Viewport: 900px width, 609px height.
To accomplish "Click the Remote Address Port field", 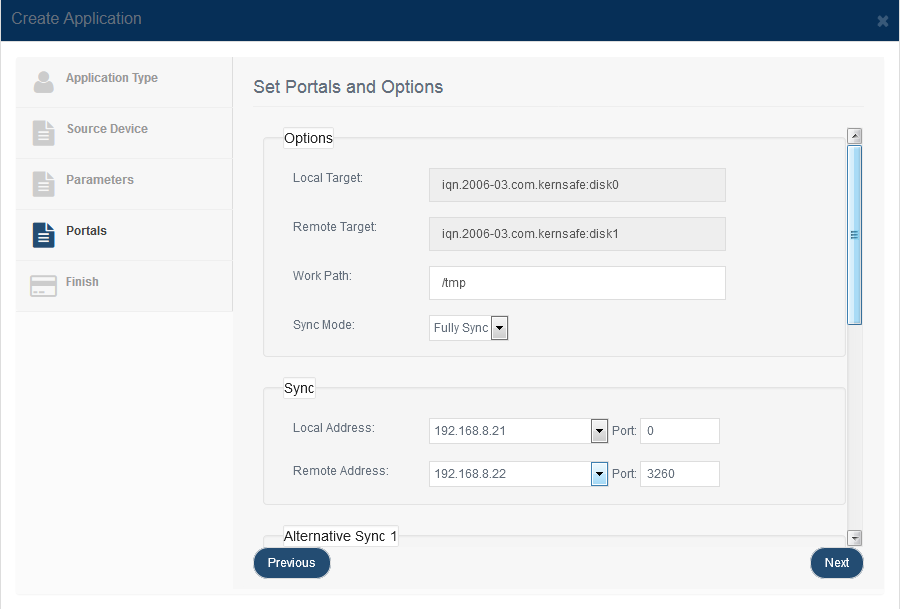I will tap(680, 474).
